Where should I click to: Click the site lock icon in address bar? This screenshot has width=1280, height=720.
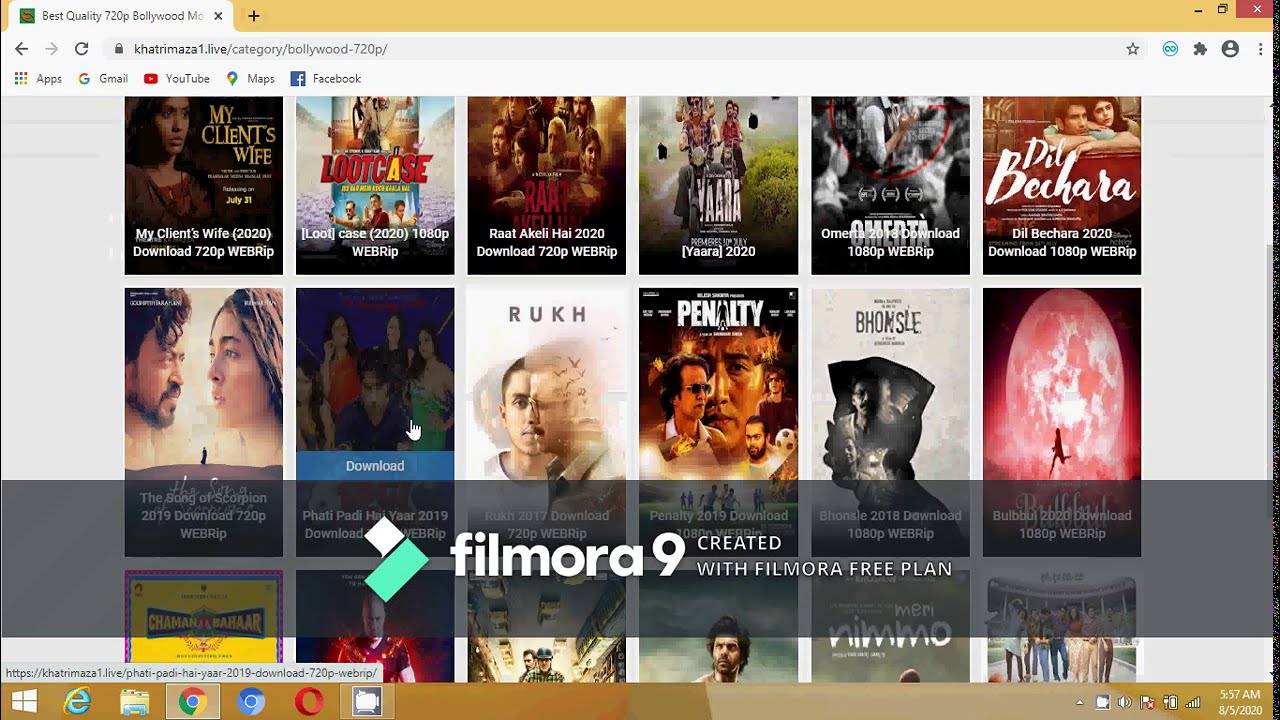click(118, 49)
